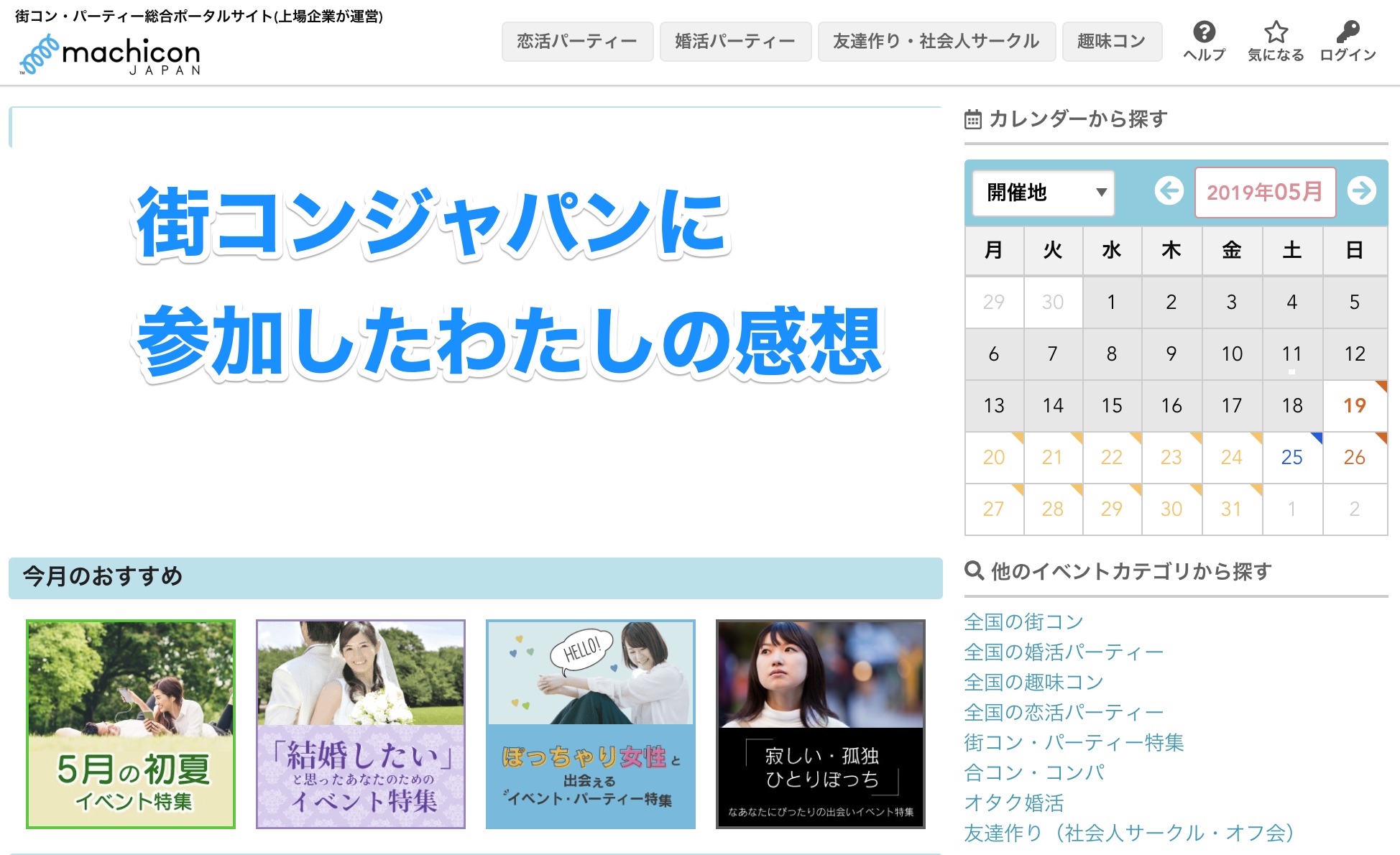
Task: Select calendar date 30 in the last row
Action: [1171, 509]
